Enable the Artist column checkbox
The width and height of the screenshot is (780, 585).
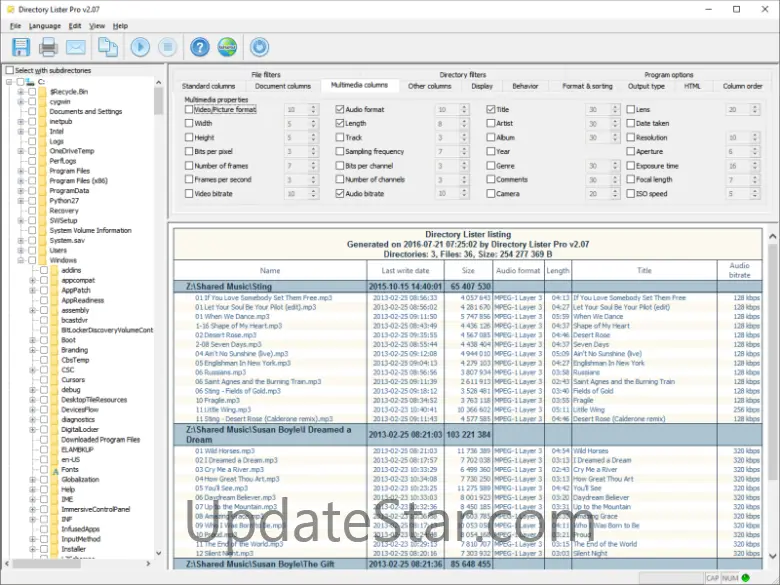[x=490, y=123]
